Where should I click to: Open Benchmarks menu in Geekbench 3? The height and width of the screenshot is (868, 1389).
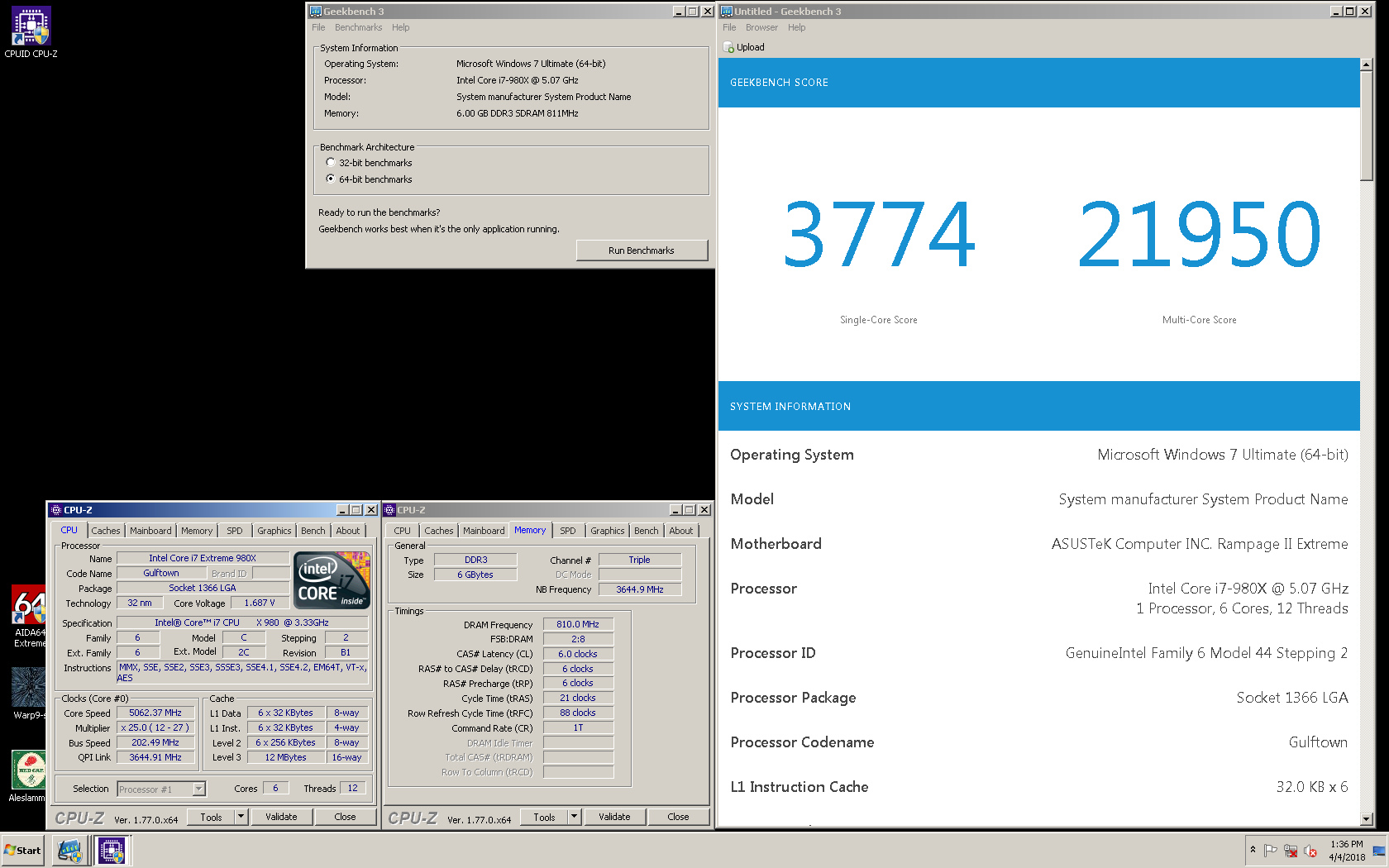pos(358,27)
